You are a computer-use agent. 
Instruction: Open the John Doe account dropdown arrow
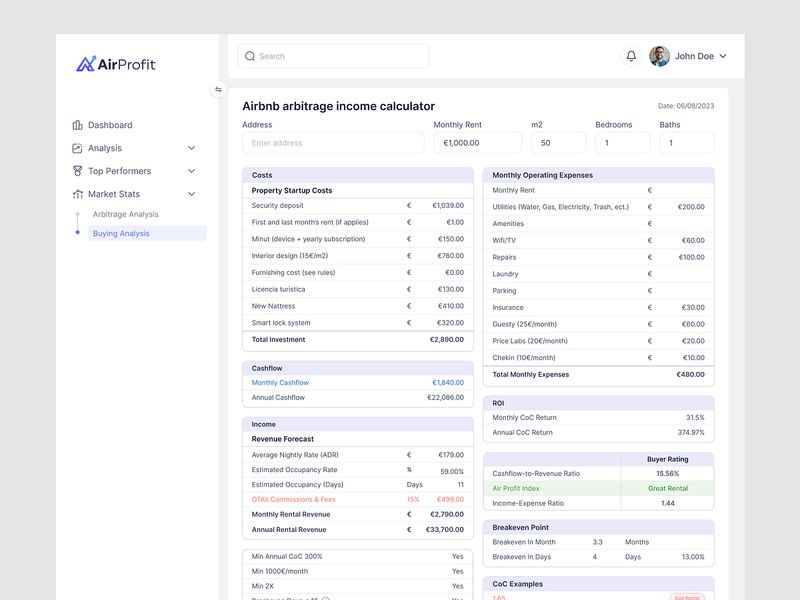tap(723, 56)
